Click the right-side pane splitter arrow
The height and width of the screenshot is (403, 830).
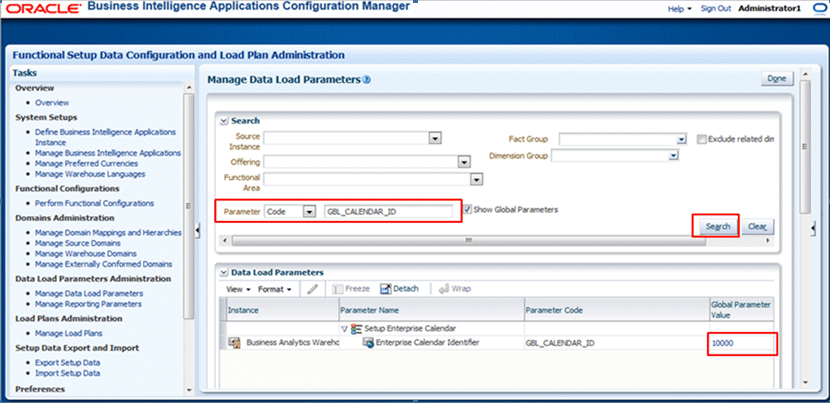813,228
